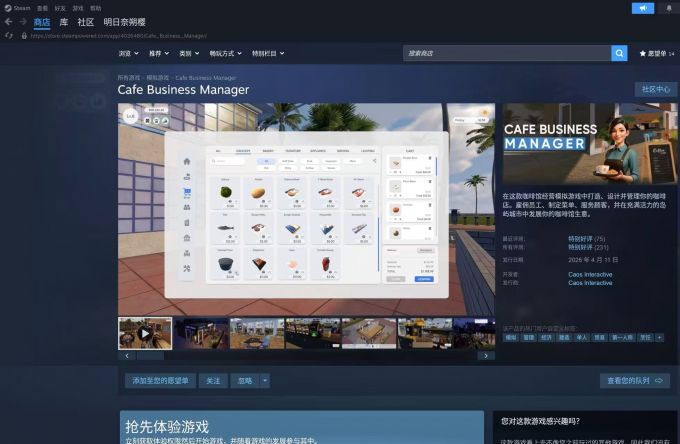This screenshot has height=444, width=680.
Task: Click the plus button after the tags
Action: 659,337
